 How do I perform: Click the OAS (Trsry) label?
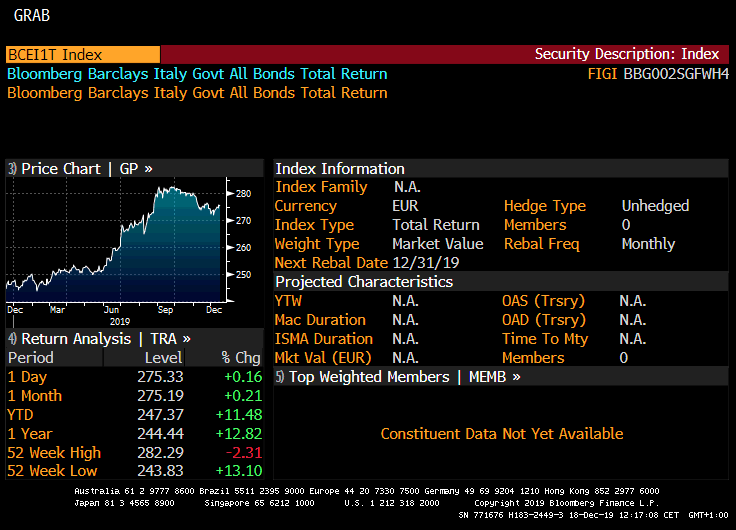click(x=544, y=300)
